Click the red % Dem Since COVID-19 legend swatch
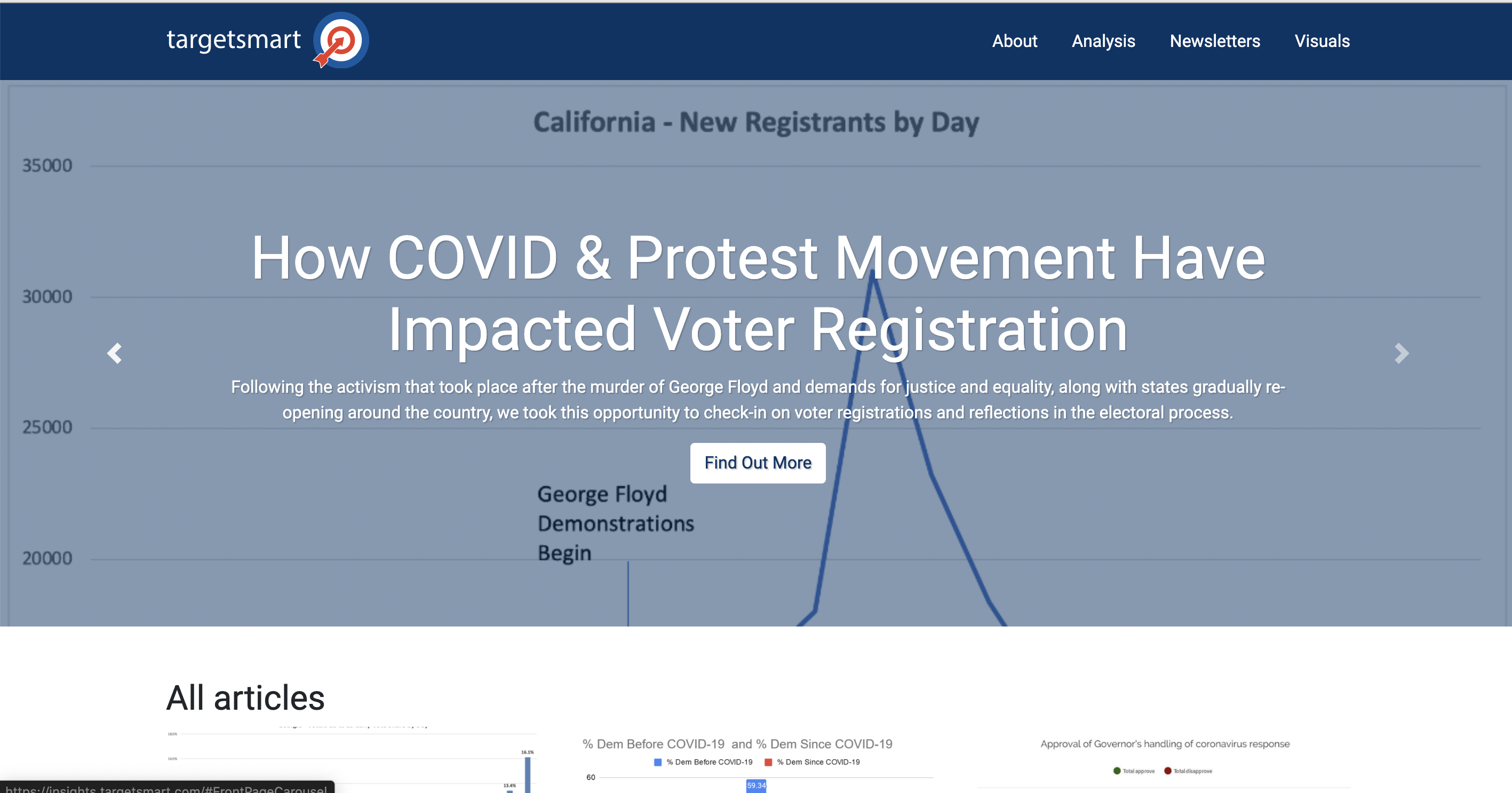This screenshot has width=1512, height=793. click(768, 762)
